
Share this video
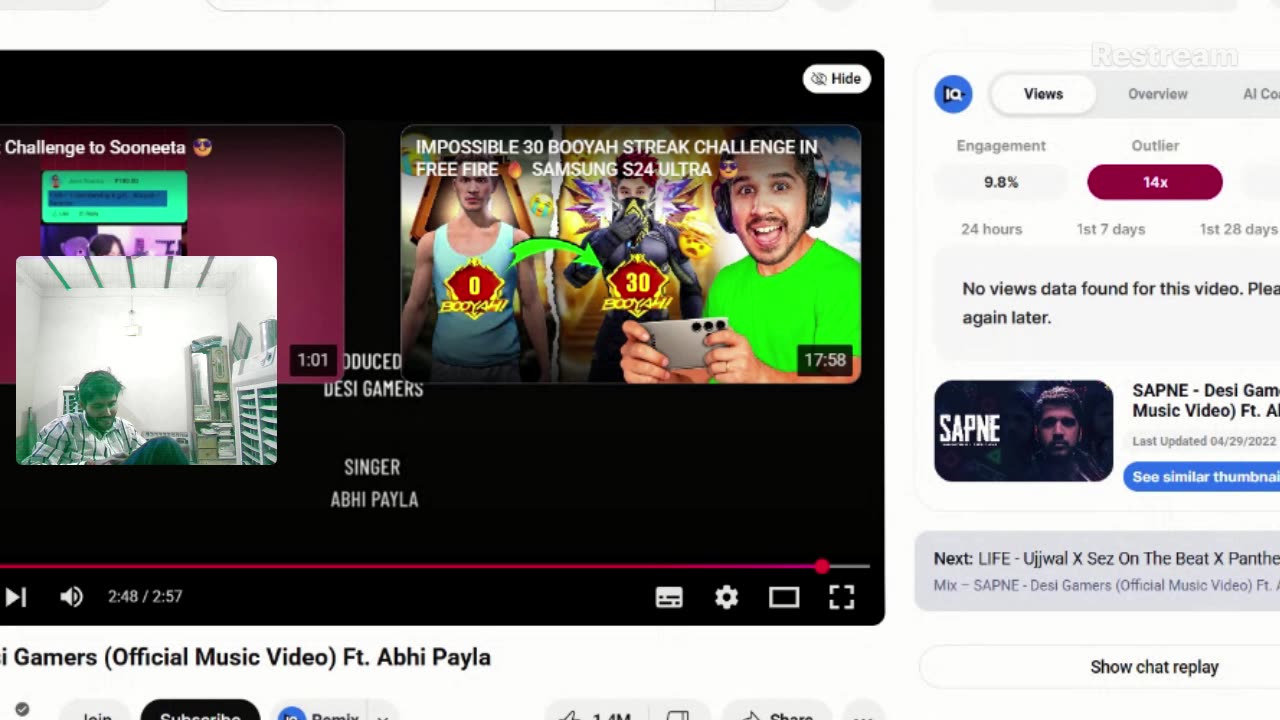coord(779,714)
